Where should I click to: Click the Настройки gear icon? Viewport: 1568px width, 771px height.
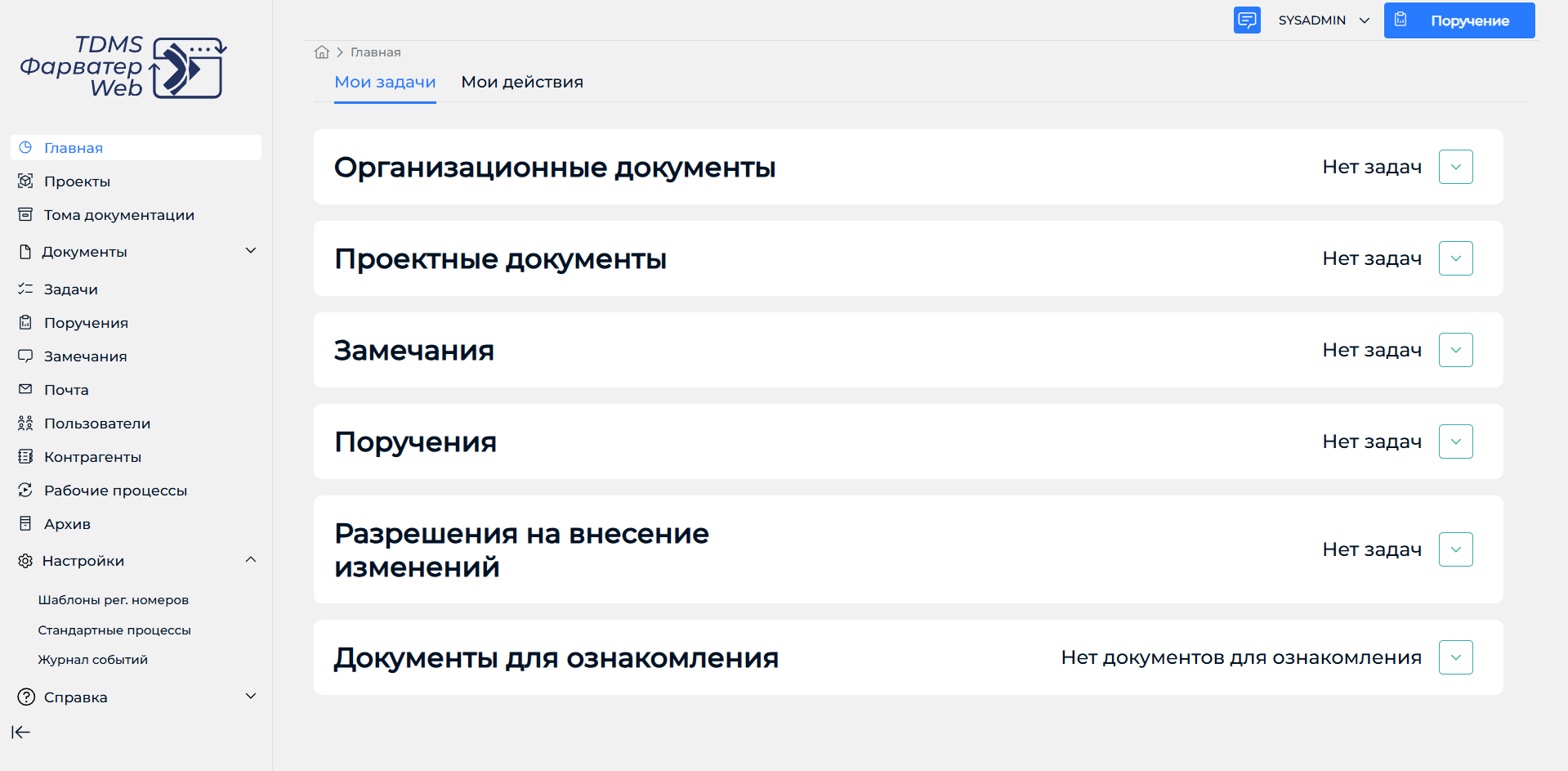25,561
